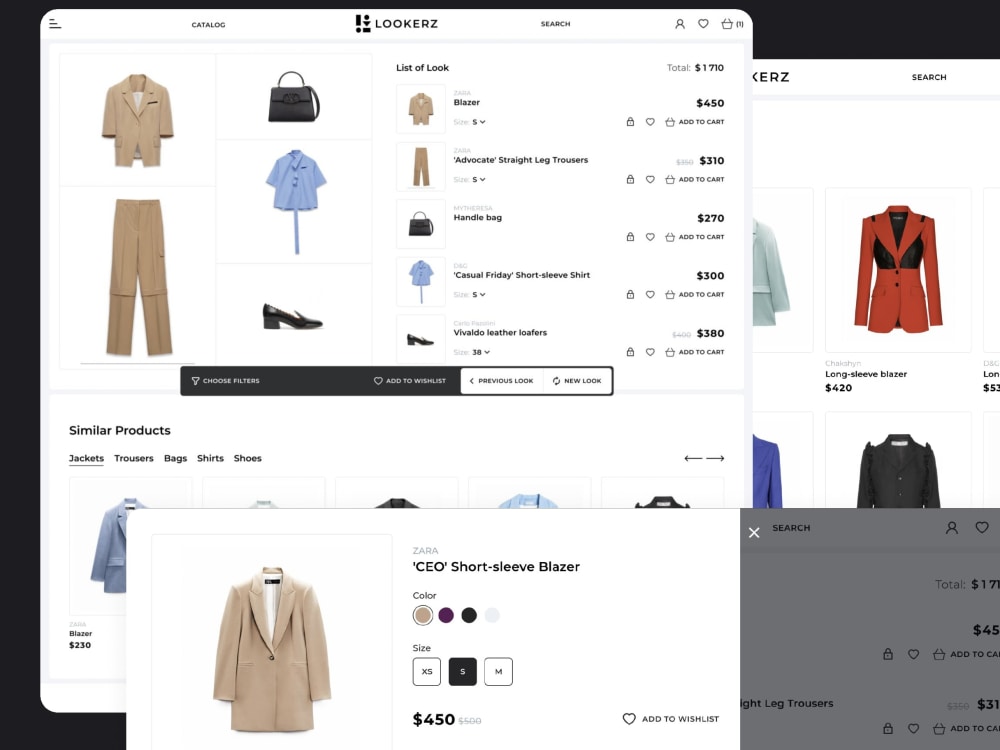
Task: Click the black loafer image in look collage
Action: [294, 316]
